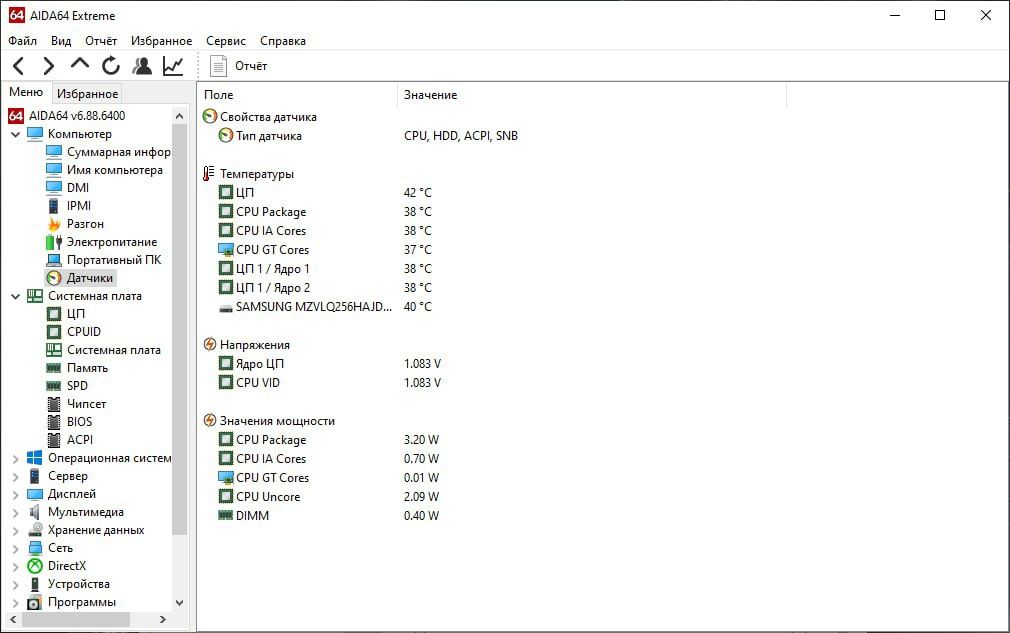
Task: Switch to the Избранное tab in the sidebar
Action: 88,94
